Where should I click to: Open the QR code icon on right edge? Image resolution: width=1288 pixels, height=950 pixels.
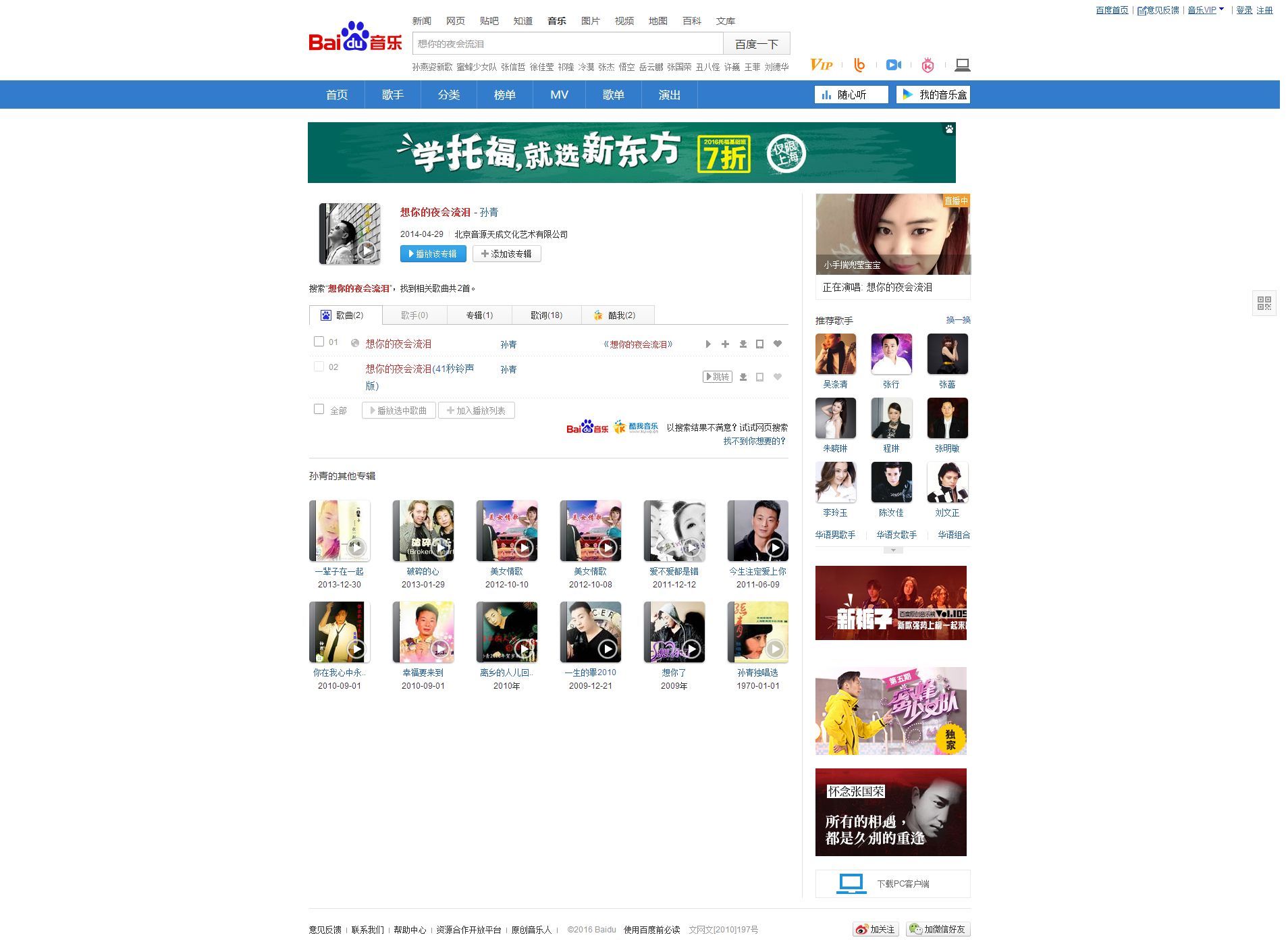click(1264, 302)
